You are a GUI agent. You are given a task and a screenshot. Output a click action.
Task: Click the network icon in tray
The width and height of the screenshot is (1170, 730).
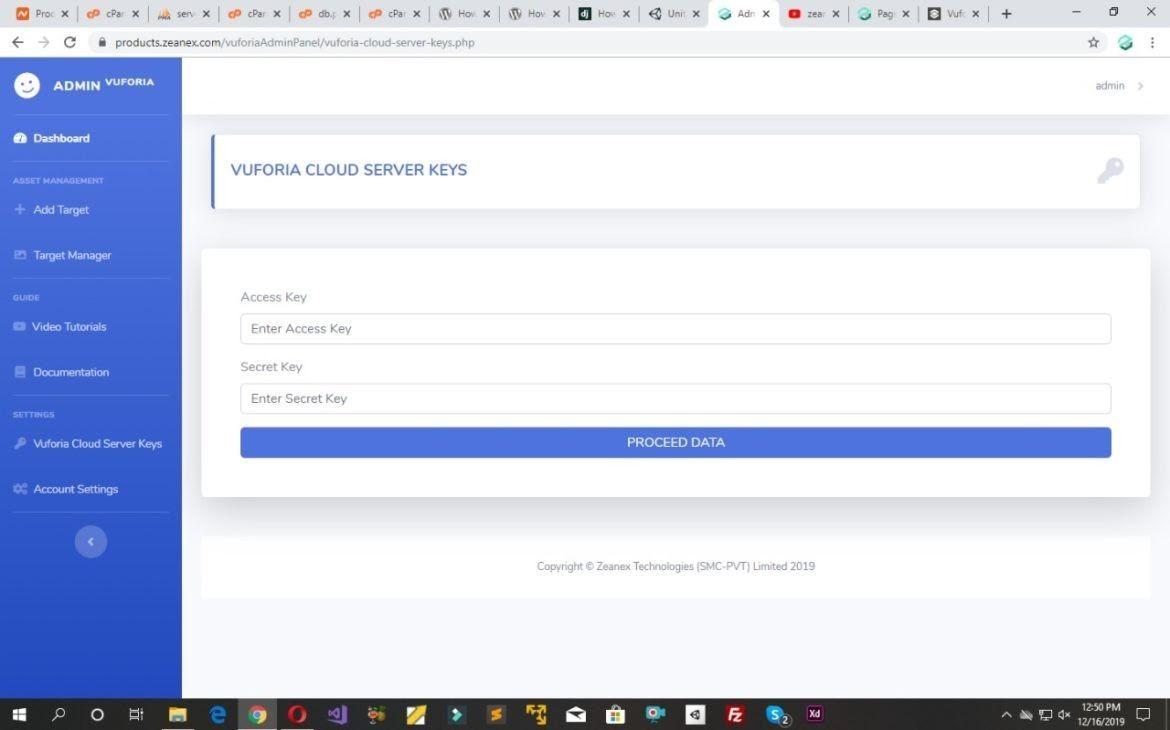[x=1045, y=715]
